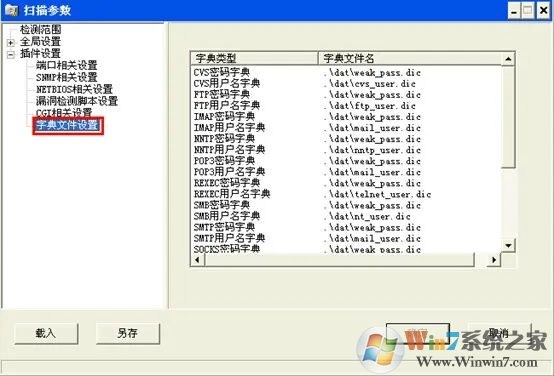This screenshot has width=554, height=376.
Task: Sort by 字典类型 column header
Action: [254, 58]
